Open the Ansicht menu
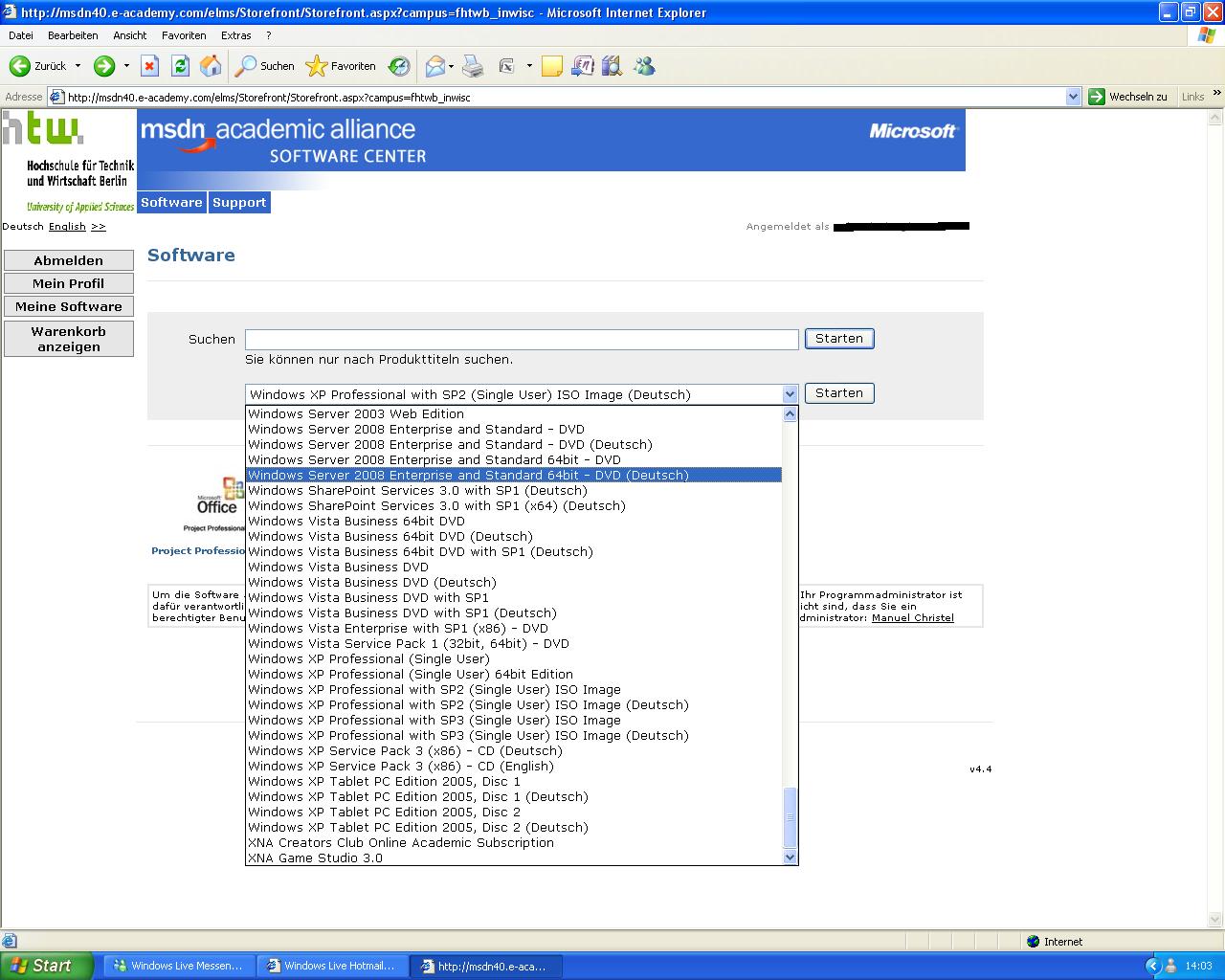This screenshot has height=980, width=1225. [130, 35]
